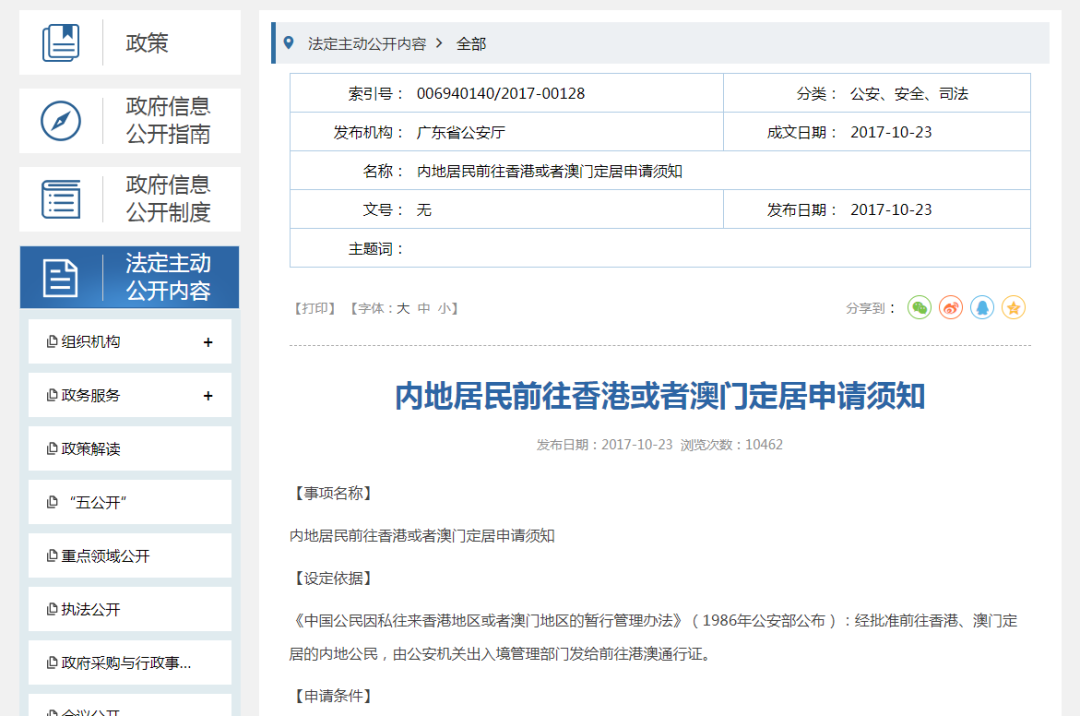Click the star favorite share icon

[x=1013, y=307]
